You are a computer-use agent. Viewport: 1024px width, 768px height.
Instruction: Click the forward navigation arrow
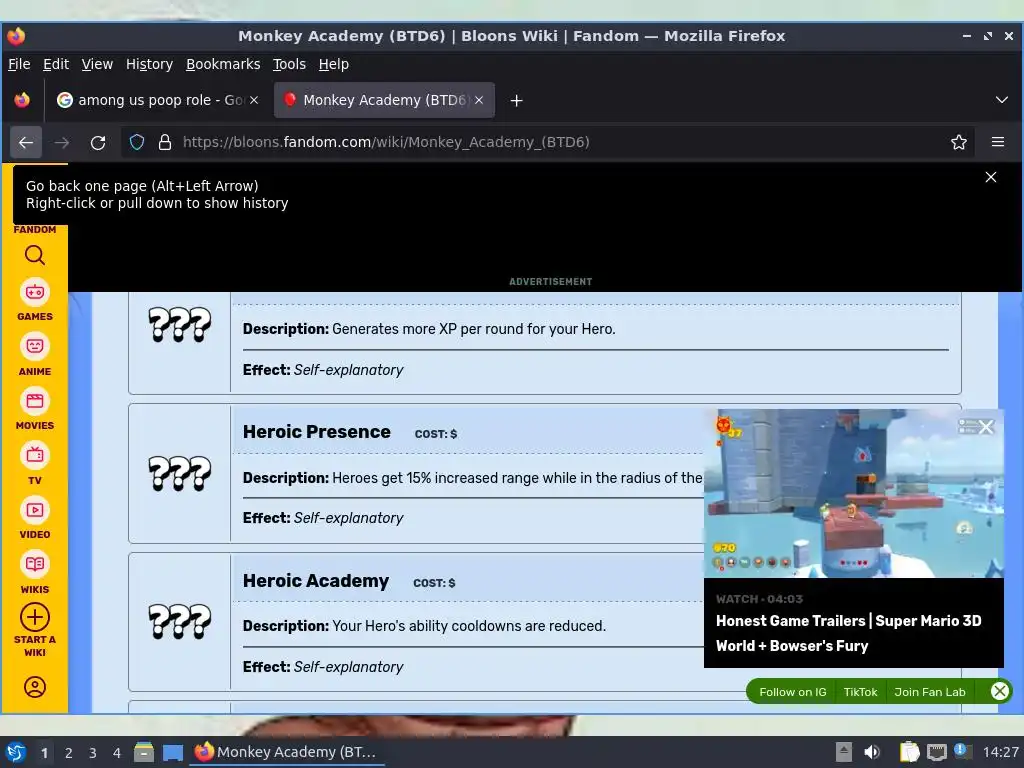[62, 142]
